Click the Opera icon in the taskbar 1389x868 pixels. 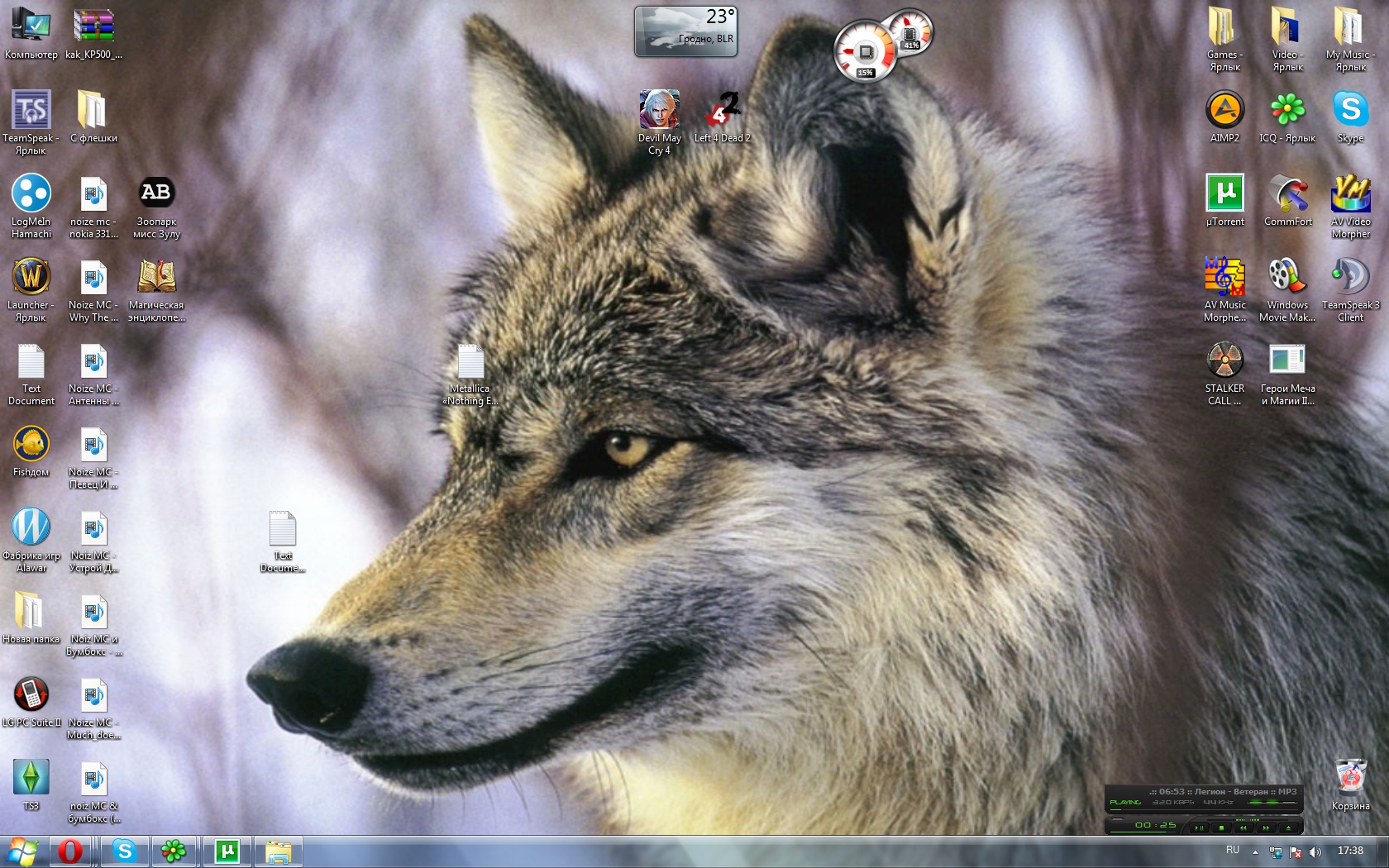(x=70, y=851)
